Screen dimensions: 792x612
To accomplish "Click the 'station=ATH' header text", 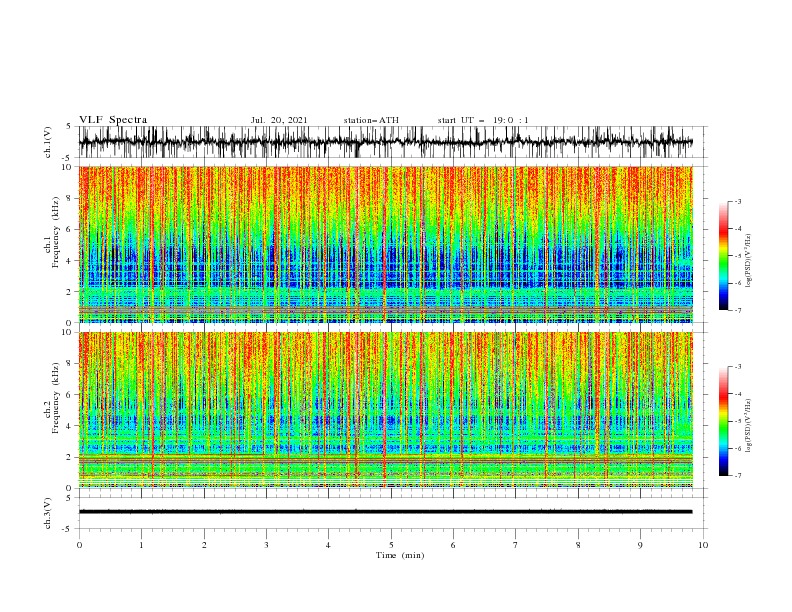I will click(371, 120).
